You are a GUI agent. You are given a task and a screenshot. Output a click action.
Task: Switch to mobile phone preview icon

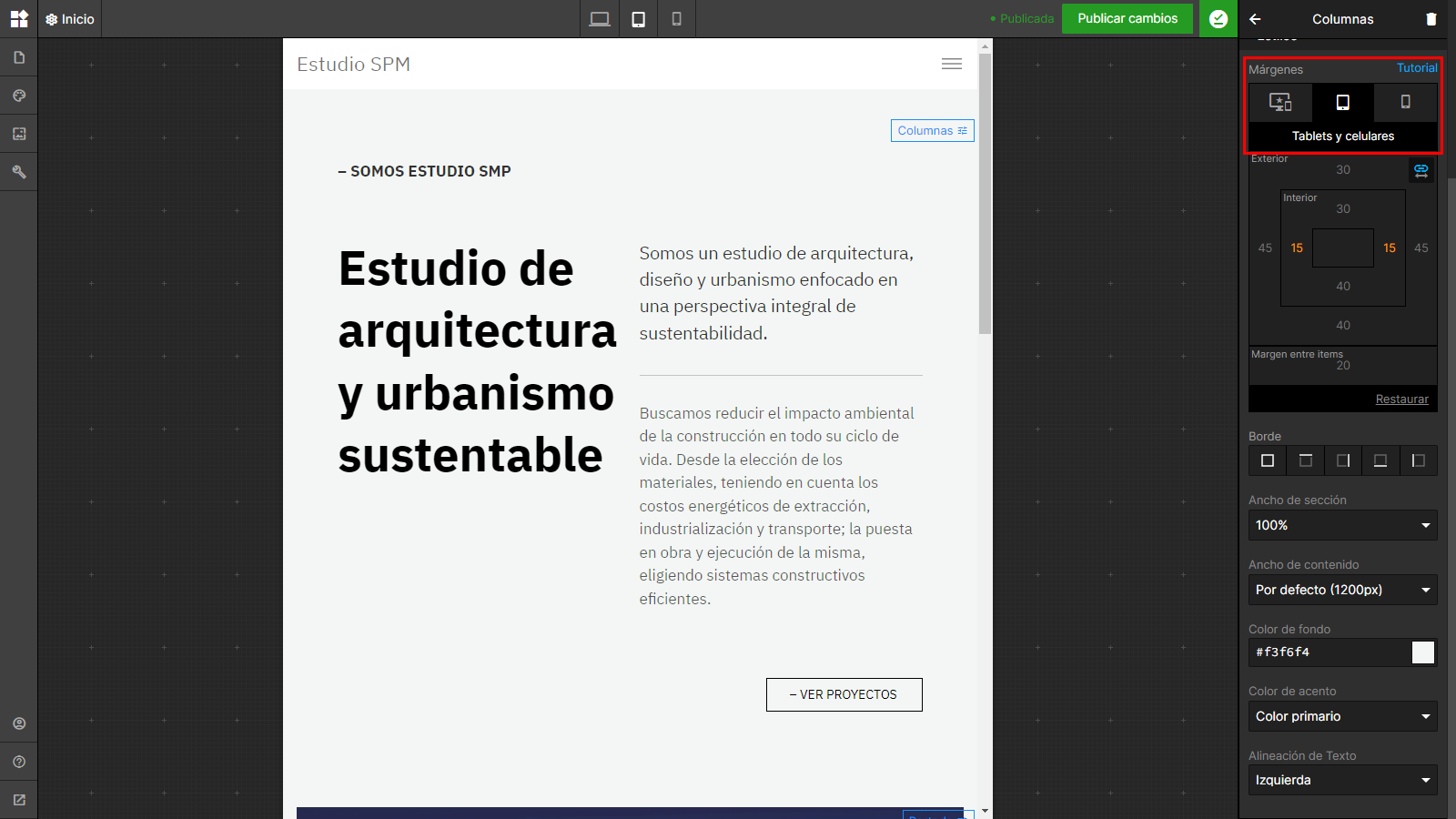click(x=676, y=19)
